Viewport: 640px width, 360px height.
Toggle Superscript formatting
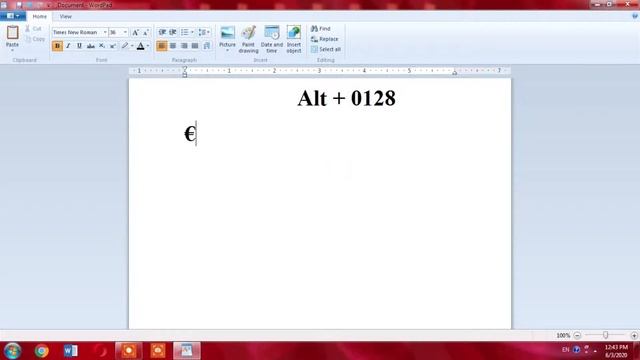pyautogui.click(x=113, y=46)
